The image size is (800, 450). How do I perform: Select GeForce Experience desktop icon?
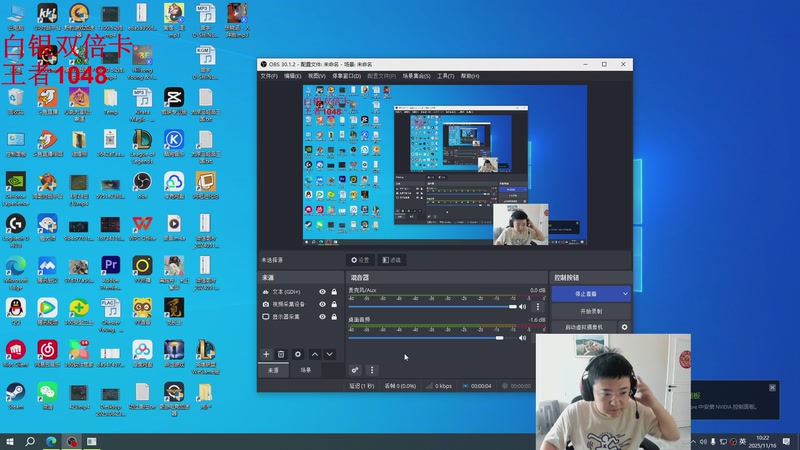(16, 189)
